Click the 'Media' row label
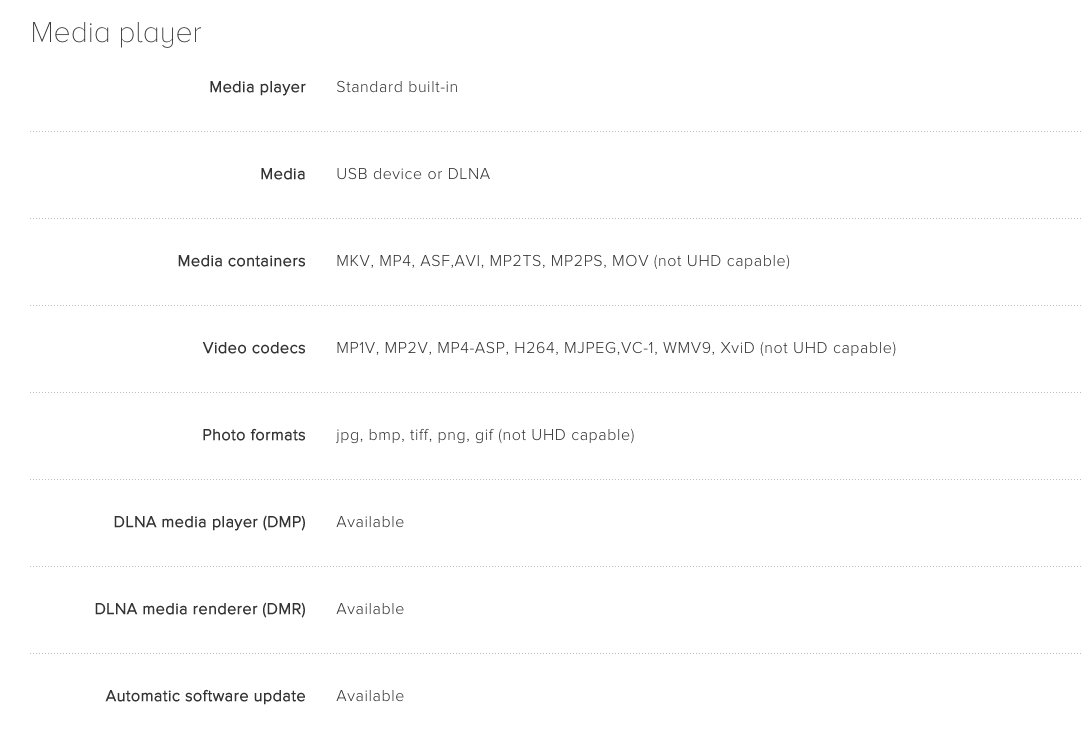 pyautogui.click(x=282, y=174)
